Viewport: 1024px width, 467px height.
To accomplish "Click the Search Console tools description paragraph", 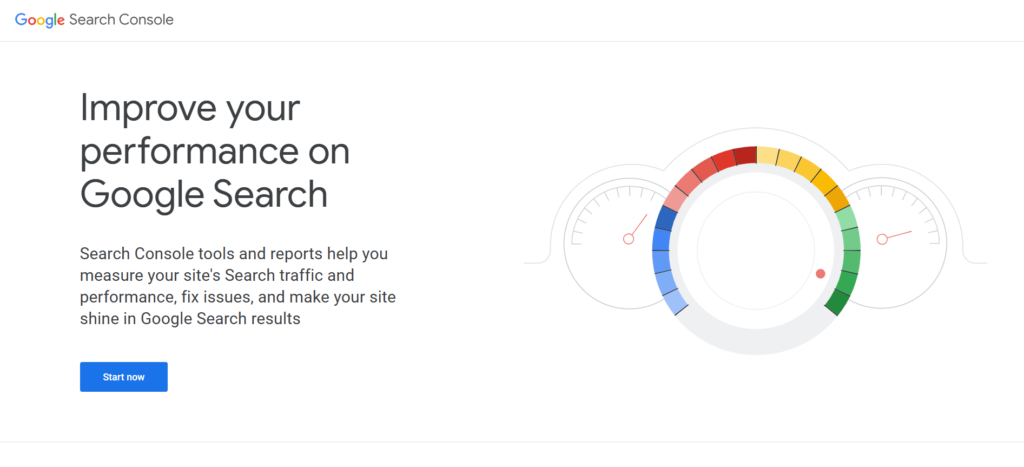I will tap(238, 286).
